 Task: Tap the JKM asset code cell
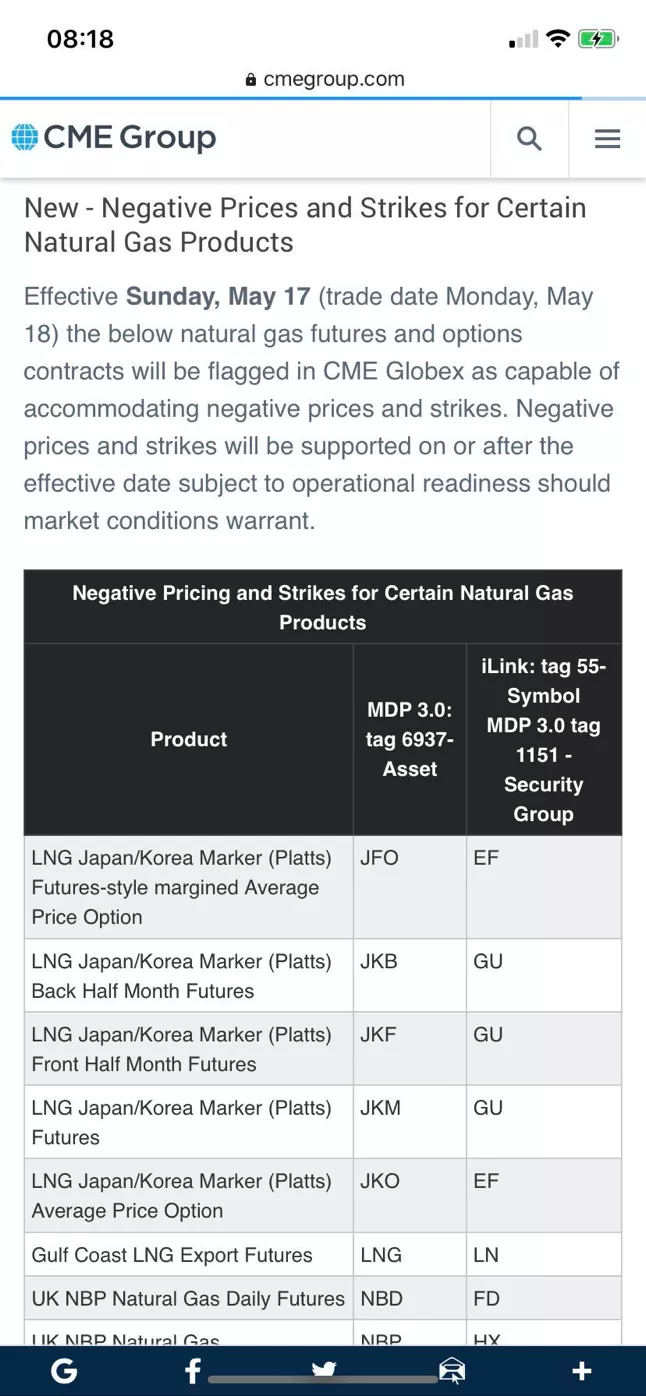(x=381, y=1108)
